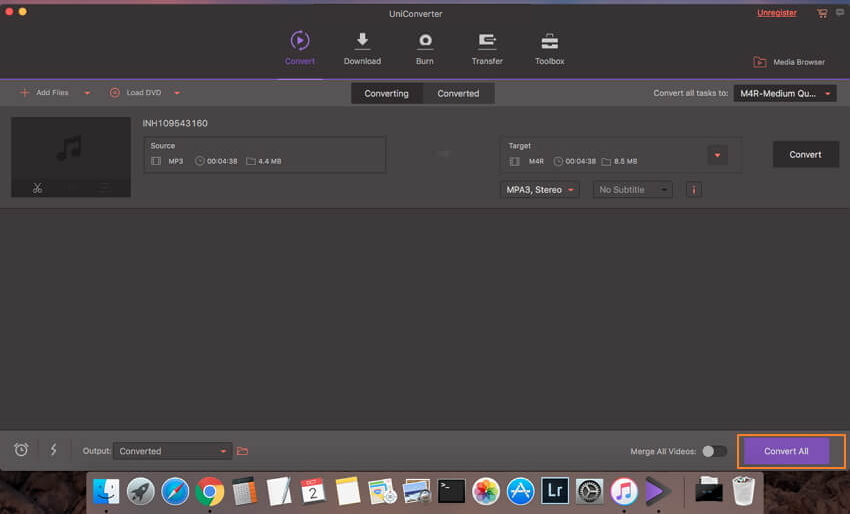Open the Toolbox section
The height and width of the screenshot is (514, 850).
click(550, 48)
